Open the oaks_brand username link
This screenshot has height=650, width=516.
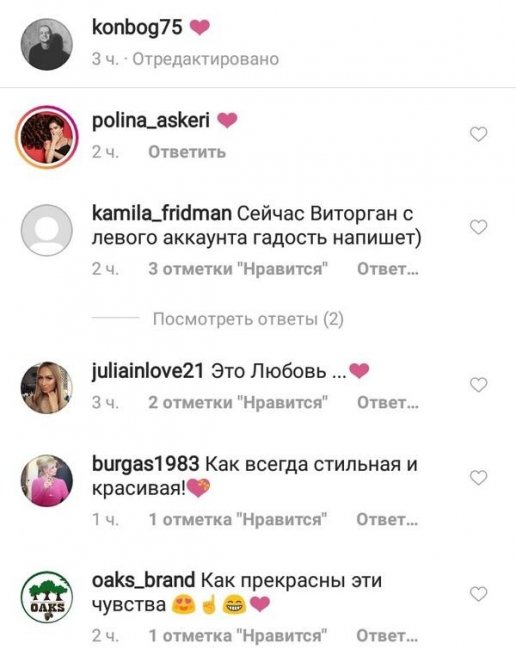[x=143, y=580]
